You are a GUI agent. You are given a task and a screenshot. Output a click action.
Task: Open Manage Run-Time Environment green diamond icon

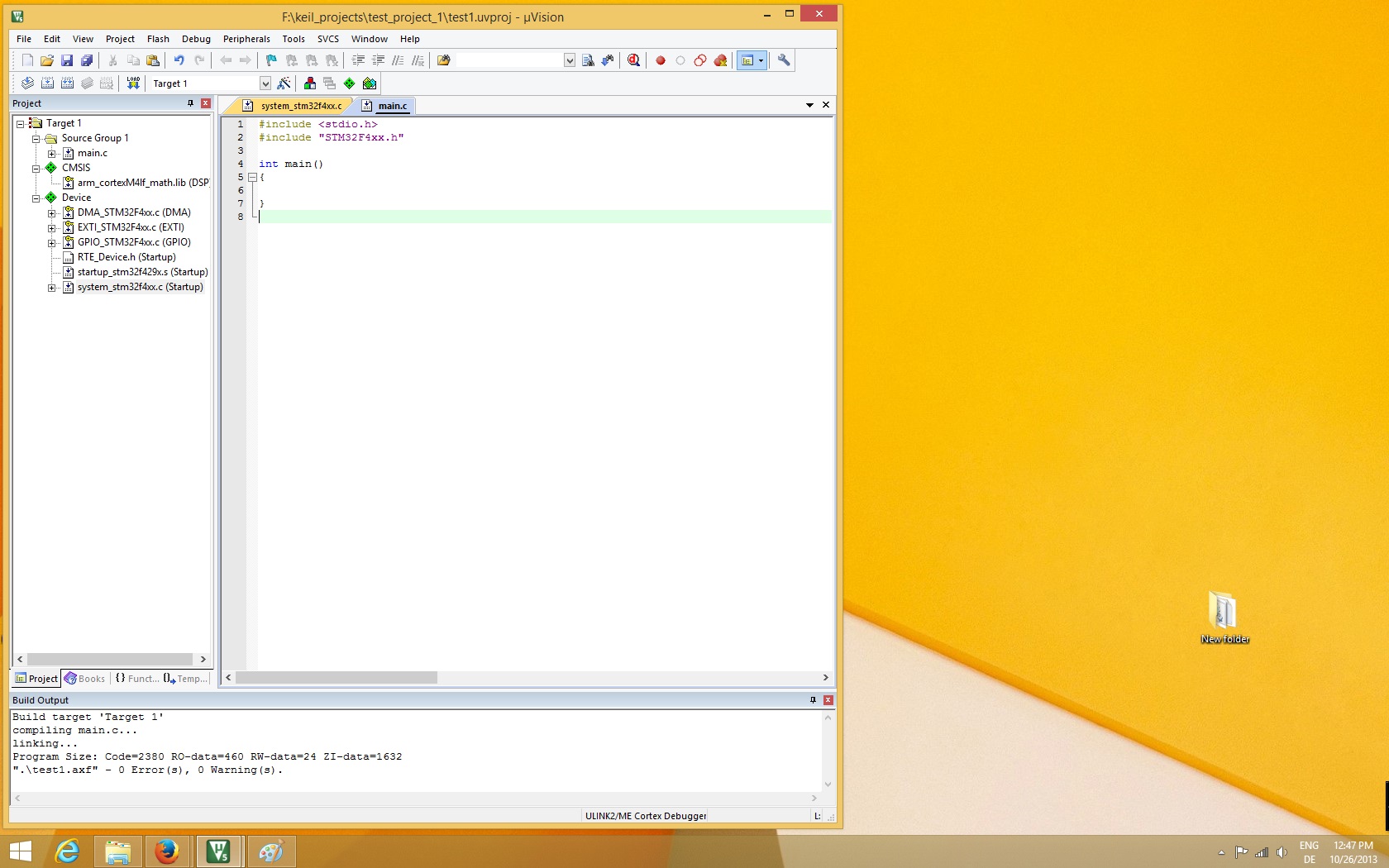(350, 83)
